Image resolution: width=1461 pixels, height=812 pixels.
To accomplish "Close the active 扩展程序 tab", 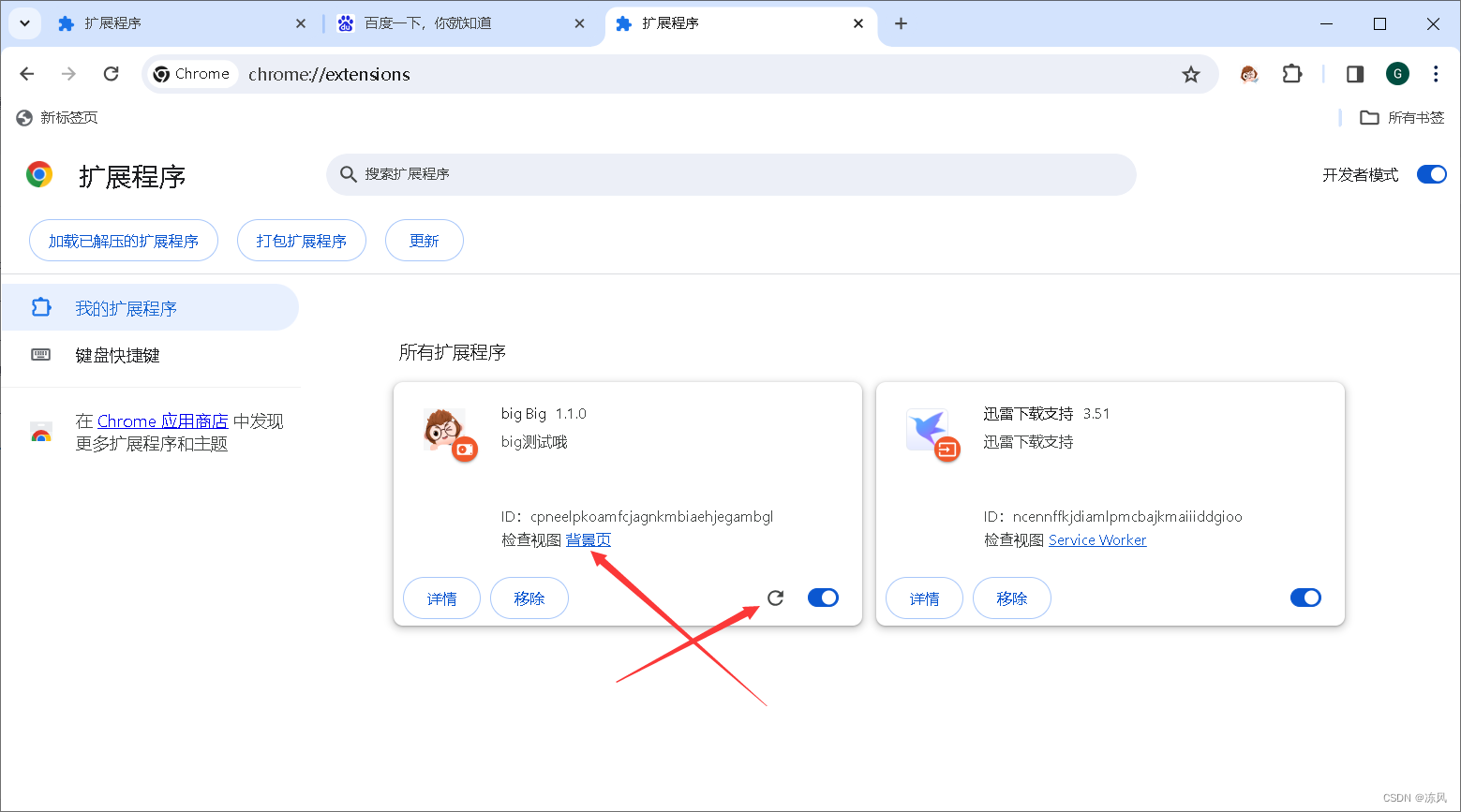I will pyautogui.click(x=858, y=23).
